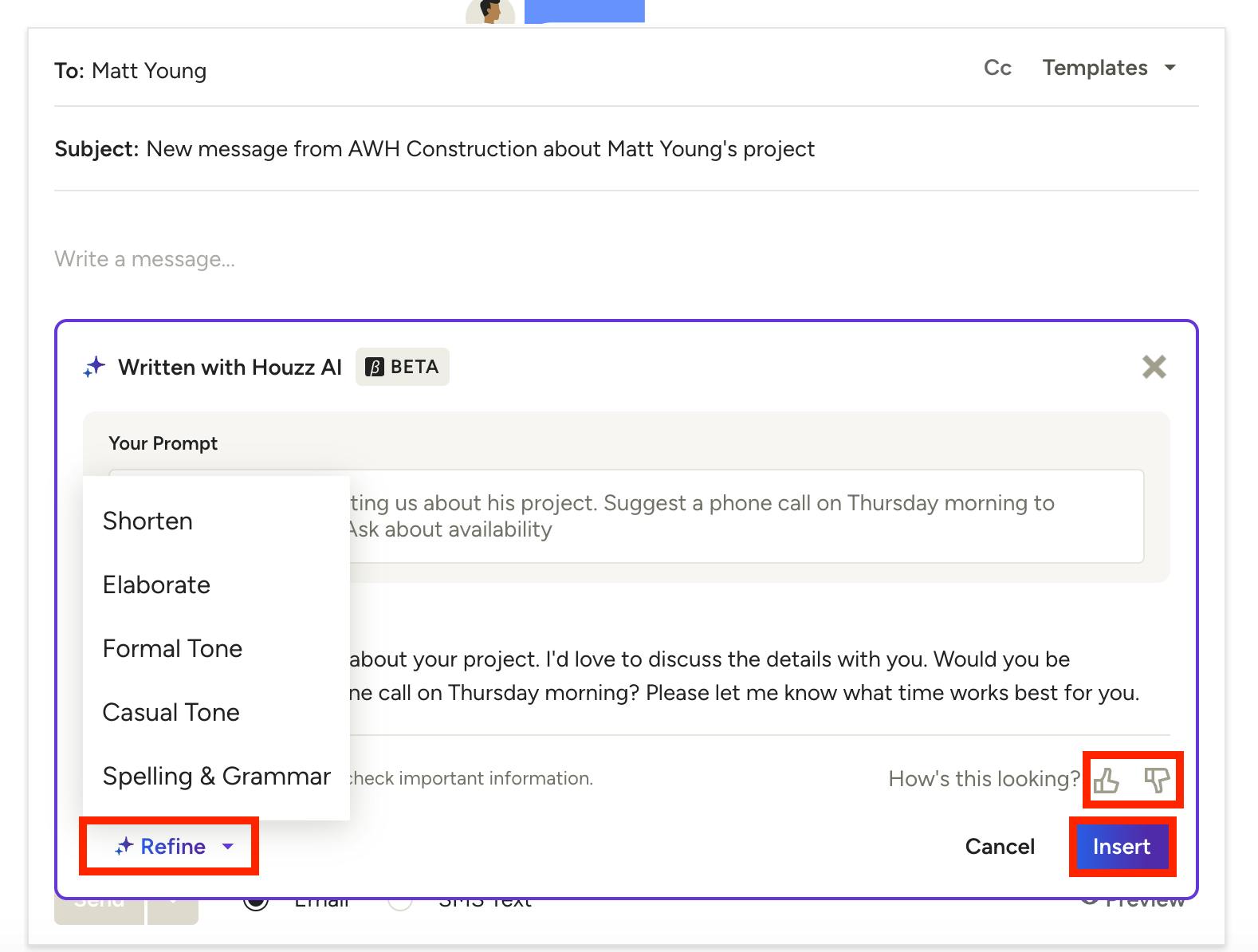Click the 'How's this looking?' label
Viewport: 1258px width, 952px height.
[984, 779]
